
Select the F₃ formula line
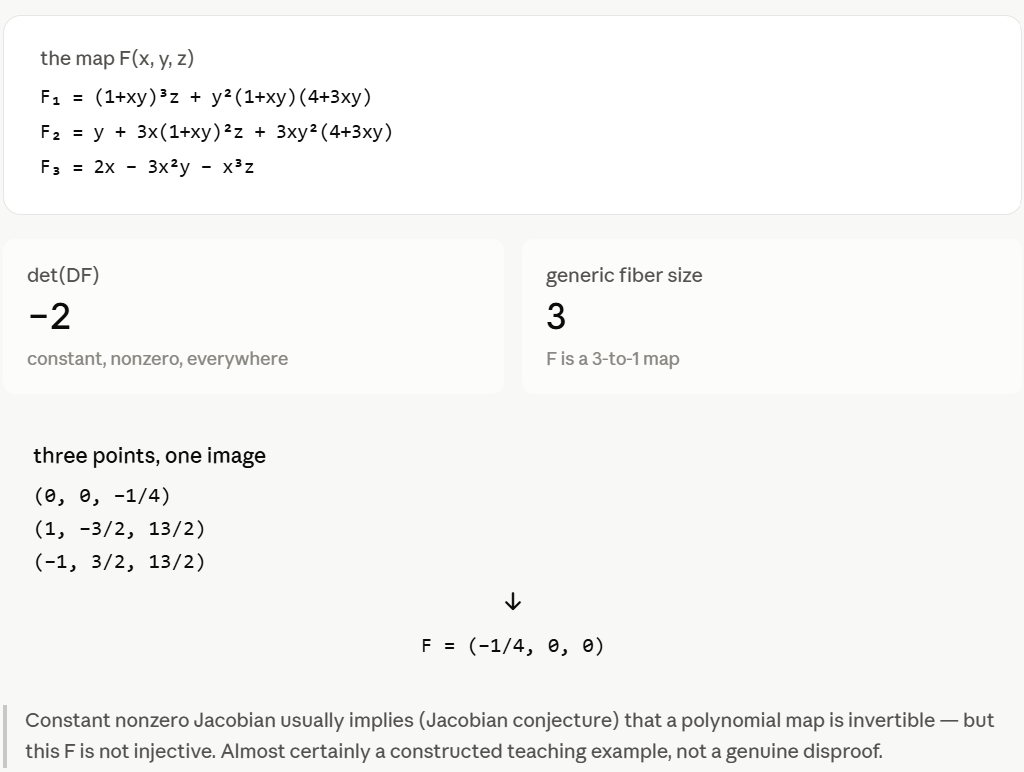click(x=147, y=167)
